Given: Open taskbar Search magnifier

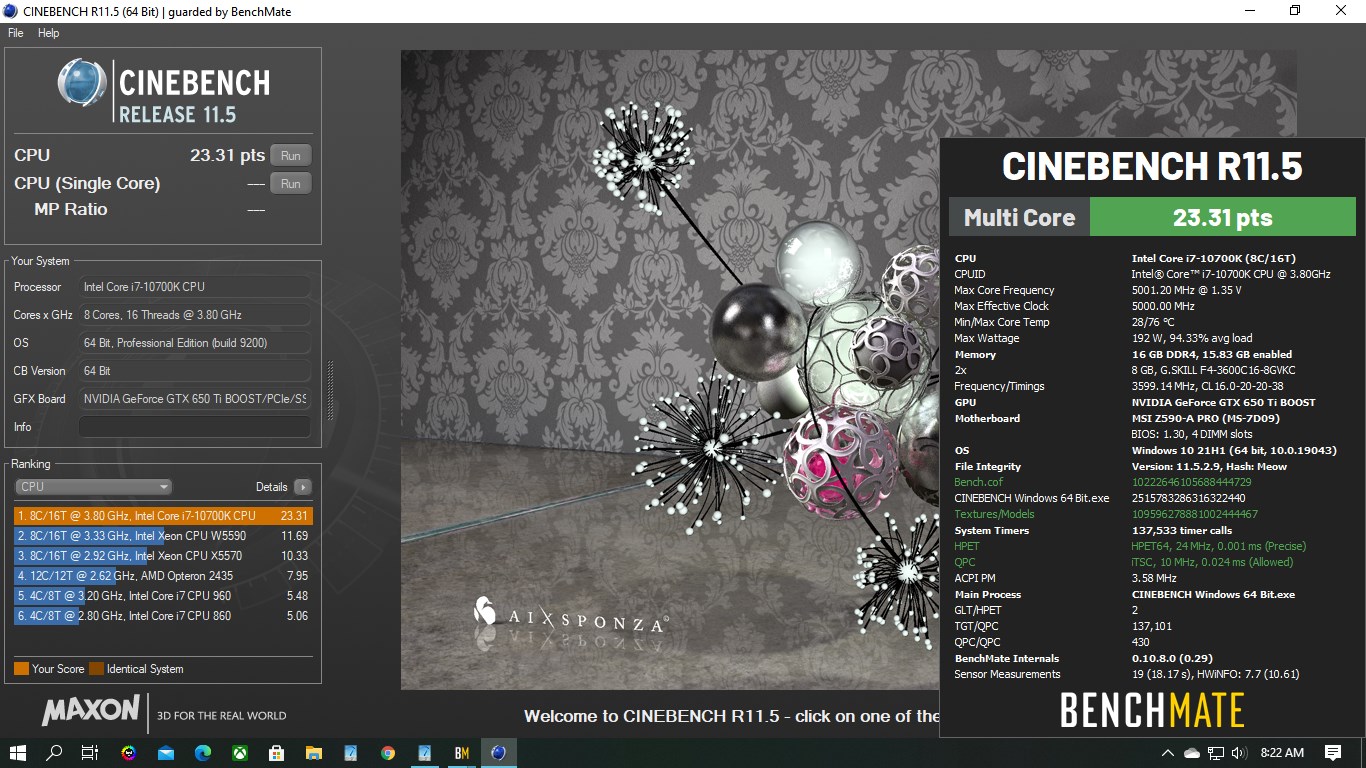Looking at the screenshot, I should [x=55, y=752].
